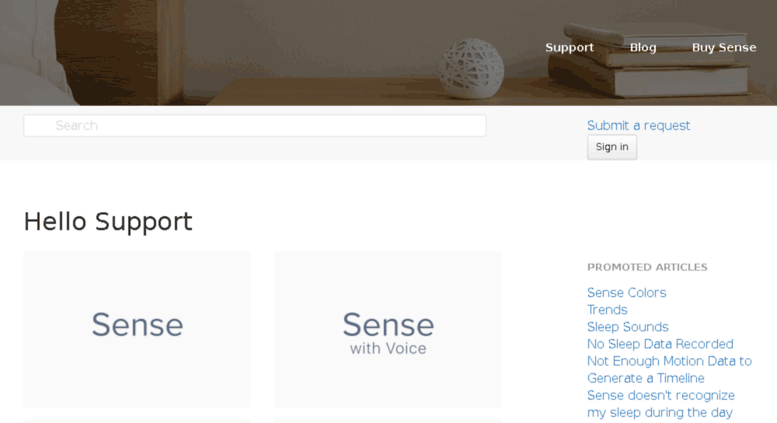Screen dimensions: 777x423
Task: Open the Support navigation link
Action: coord(569,48)
